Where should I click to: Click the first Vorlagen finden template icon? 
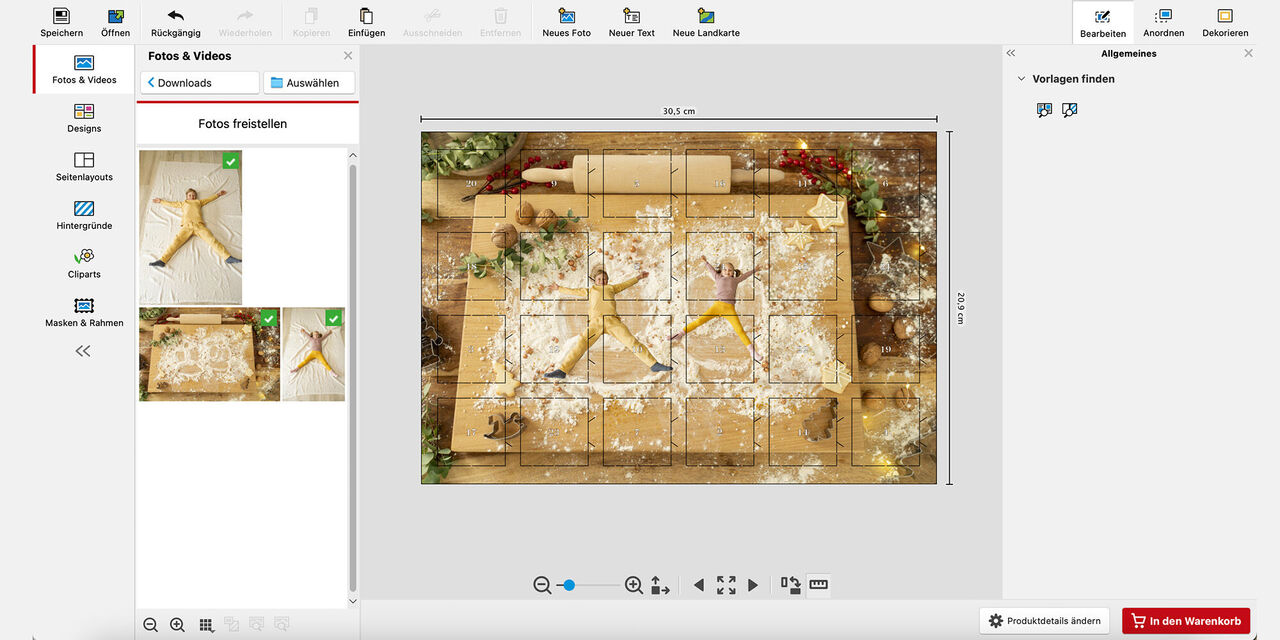pos(1044,110)
